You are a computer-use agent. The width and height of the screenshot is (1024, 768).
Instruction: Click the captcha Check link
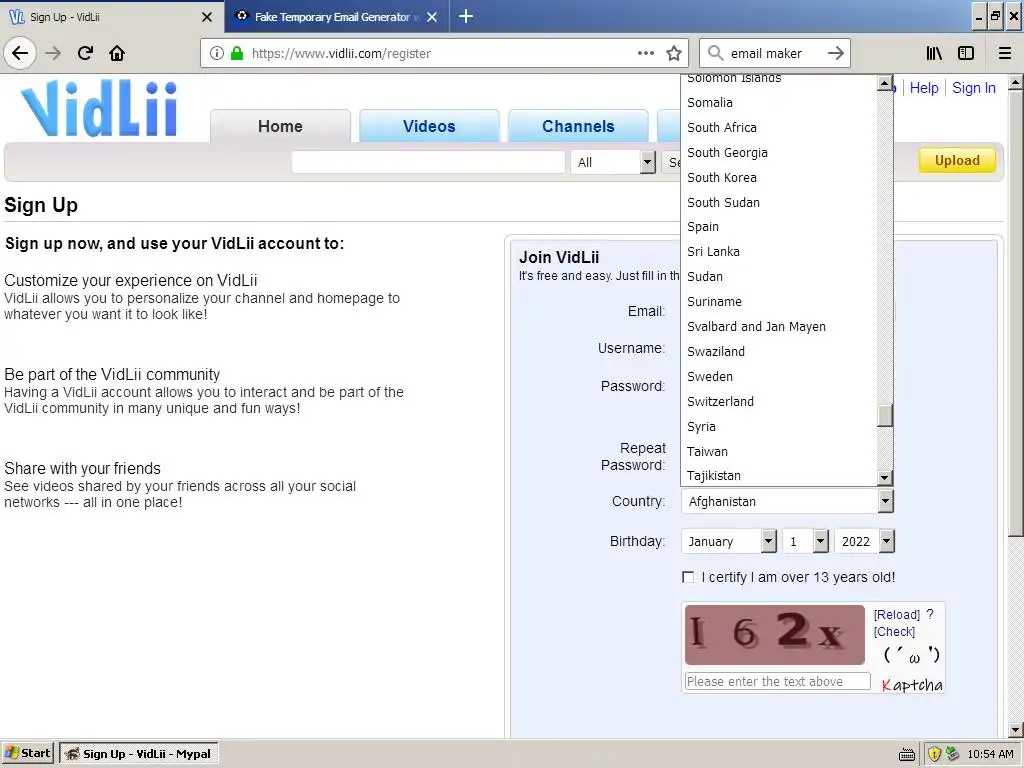(x=894, y=632)
